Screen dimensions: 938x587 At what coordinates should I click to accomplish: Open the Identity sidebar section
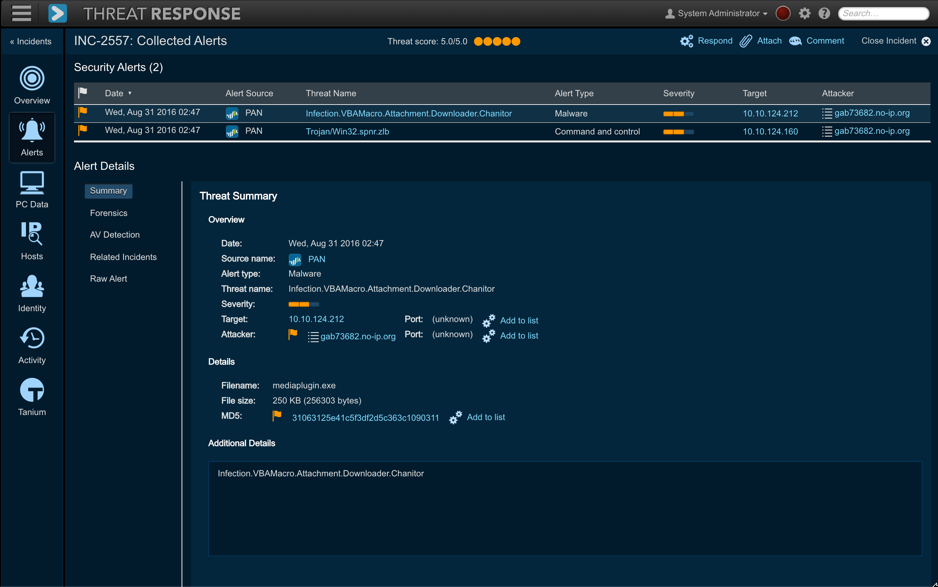[32, 293]
